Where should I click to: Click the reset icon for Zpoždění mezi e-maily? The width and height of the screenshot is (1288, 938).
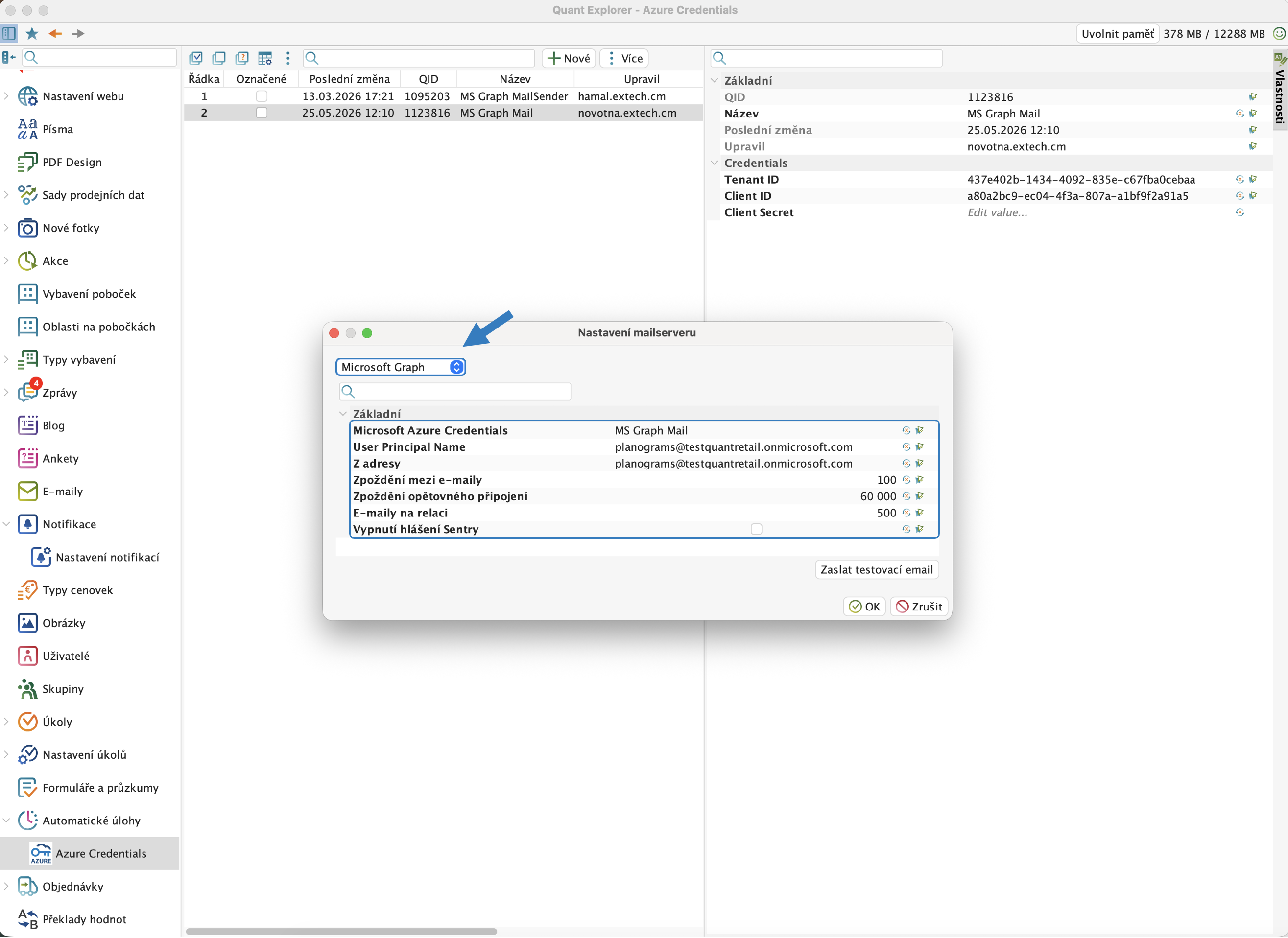point(906,480)
